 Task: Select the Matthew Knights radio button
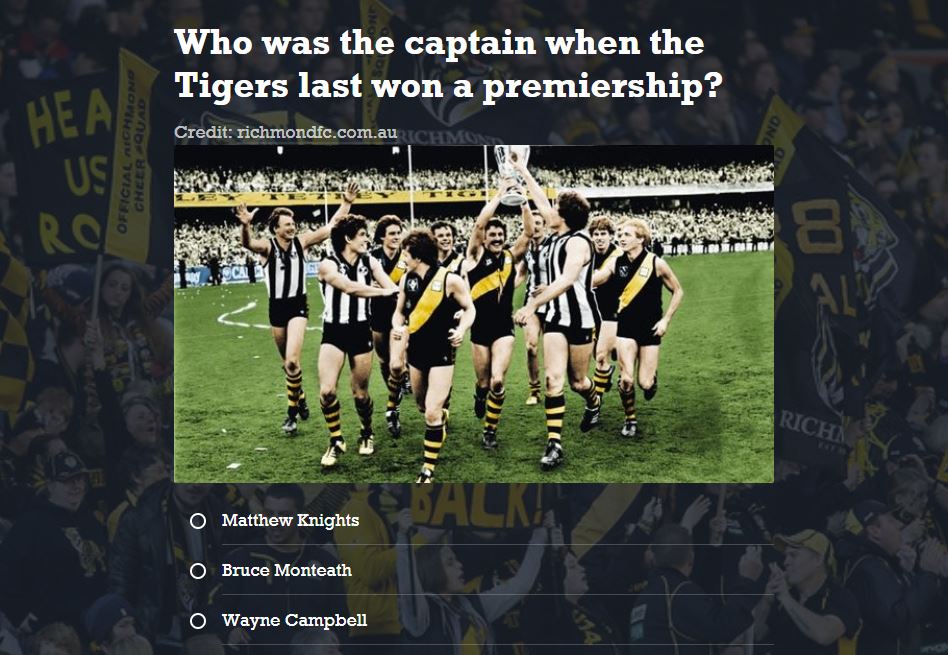(198, 521)
